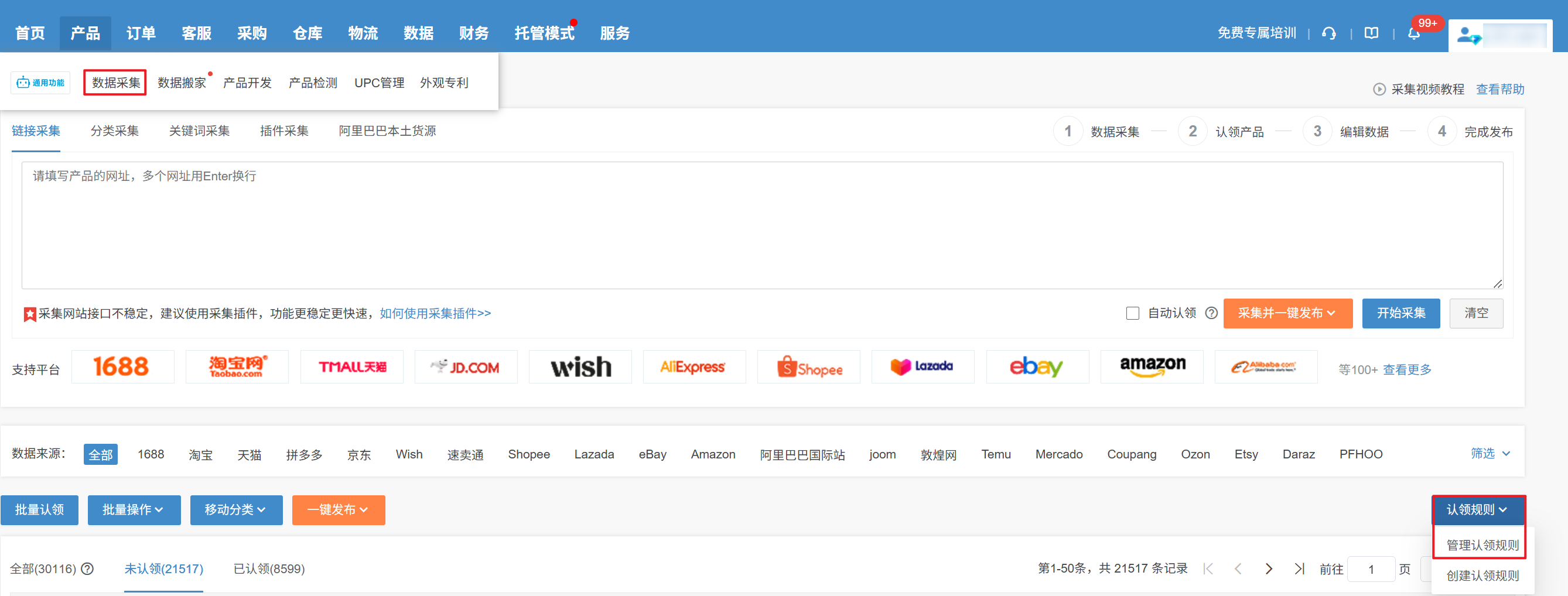Open the help book icon
The image size is (1568, 596).
tap(1371, 33)
